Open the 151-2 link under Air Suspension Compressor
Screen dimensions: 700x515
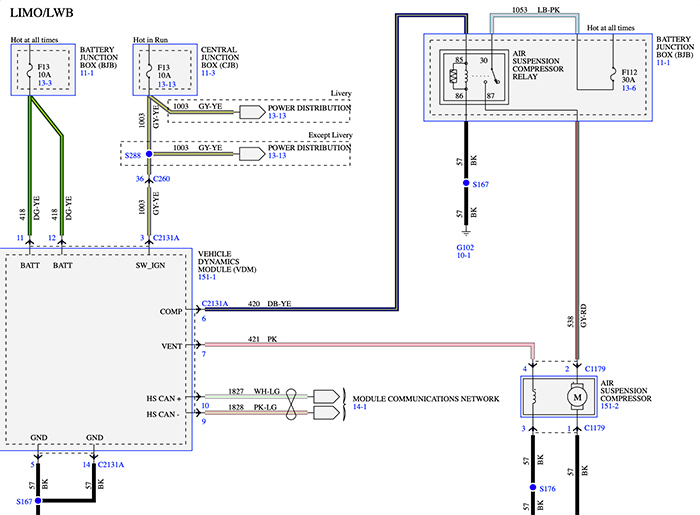click(609, 406)
